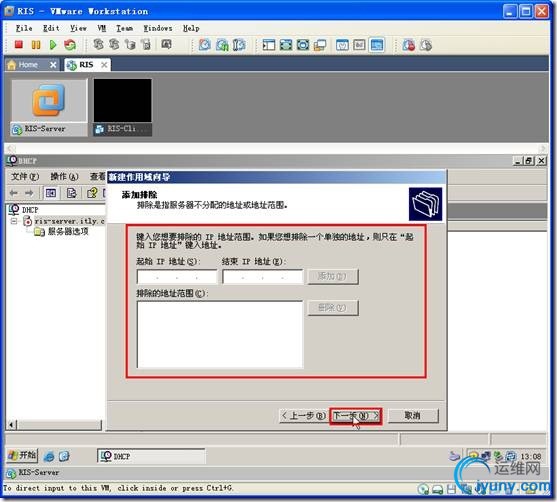Restore the DHCP console window
Viewport: 557px width, 502px height.
(529, 161)
